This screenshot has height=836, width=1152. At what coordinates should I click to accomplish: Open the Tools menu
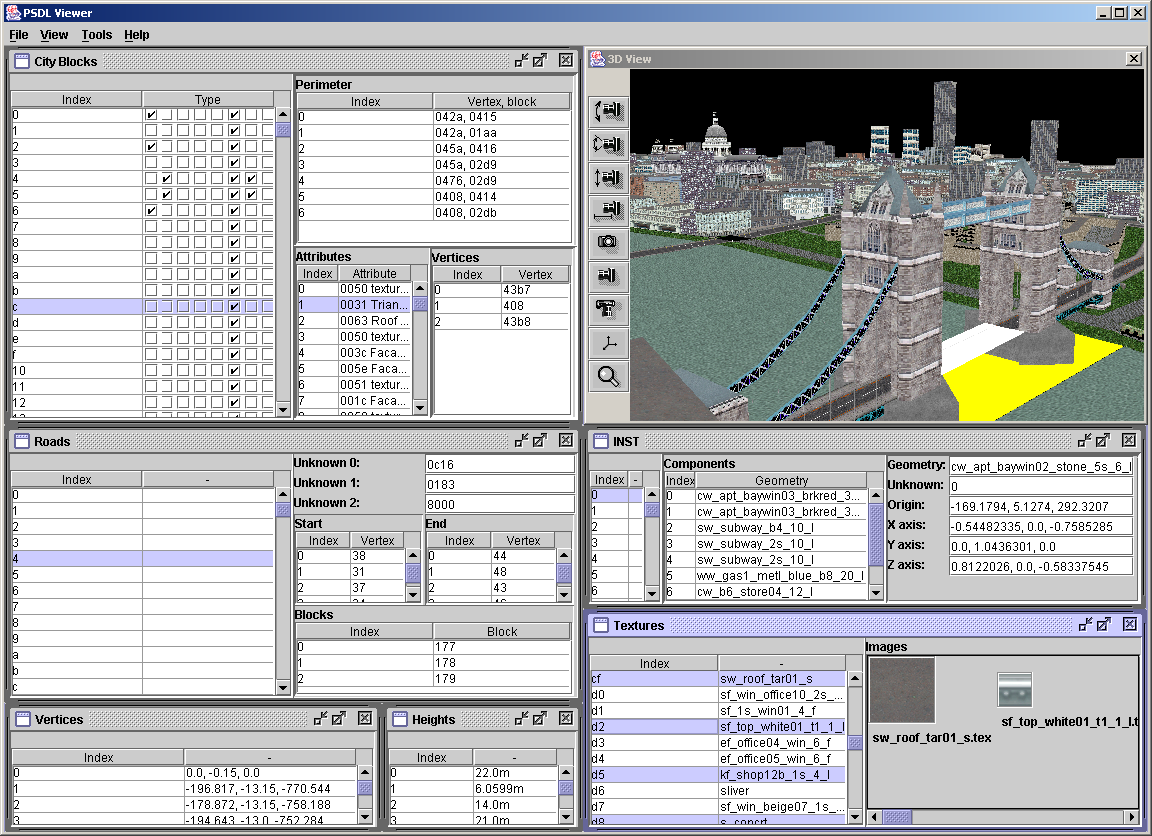[97, 35]
